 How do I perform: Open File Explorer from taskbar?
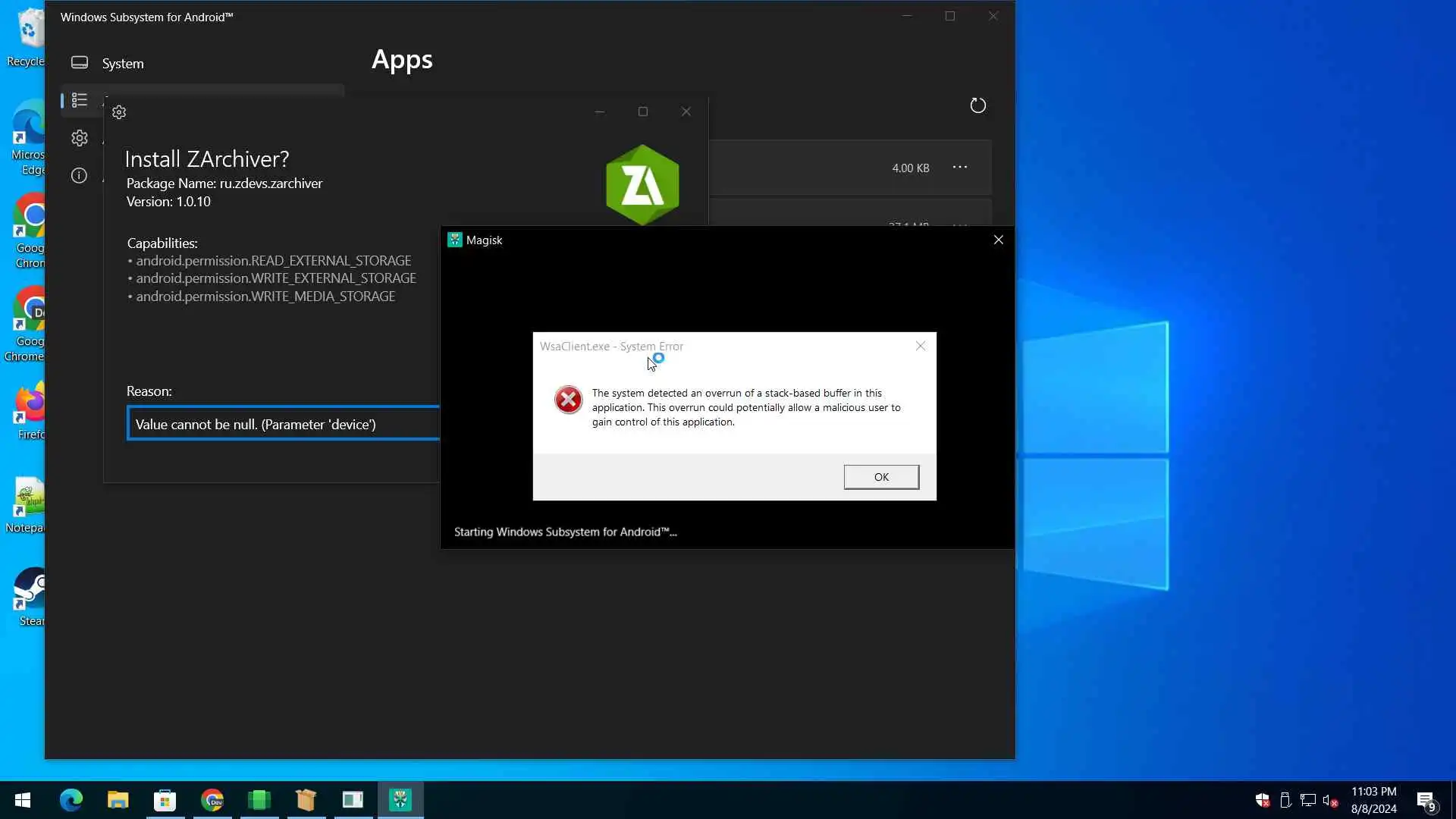118,800
